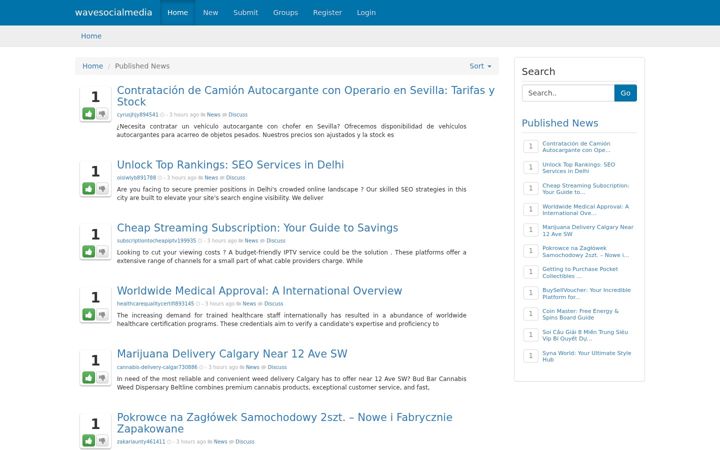This screenshot has height=450, width=720.
Task: Click News category under Worldwide Medical Approval
Action: 249,304
